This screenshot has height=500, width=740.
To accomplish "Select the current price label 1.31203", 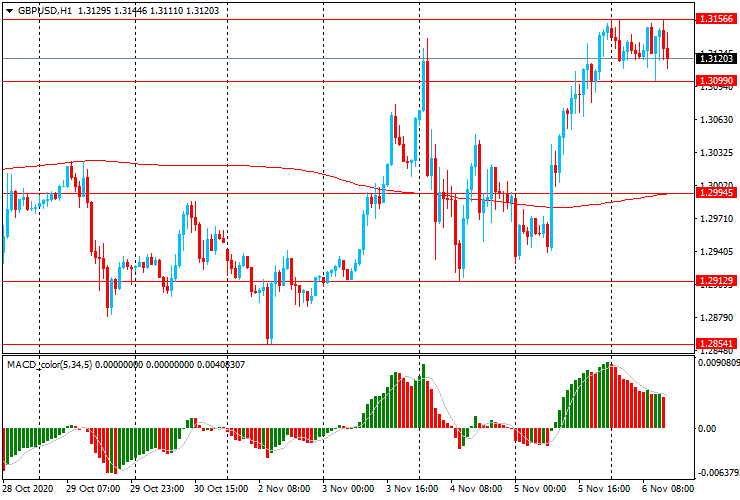I will (x=716, y=59).
